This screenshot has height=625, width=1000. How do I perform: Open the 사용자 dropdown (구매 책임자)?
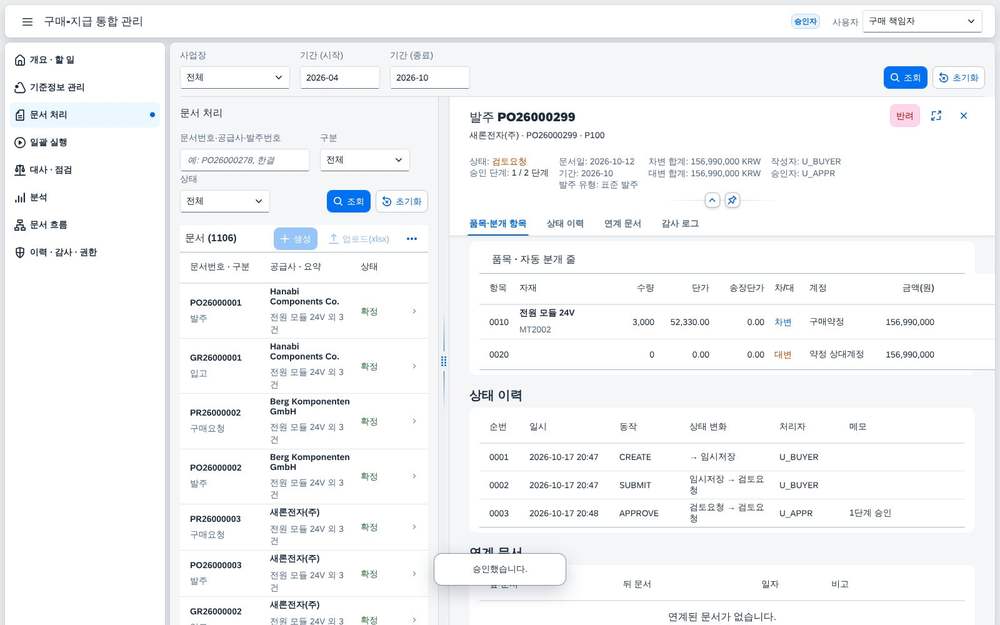922,22
